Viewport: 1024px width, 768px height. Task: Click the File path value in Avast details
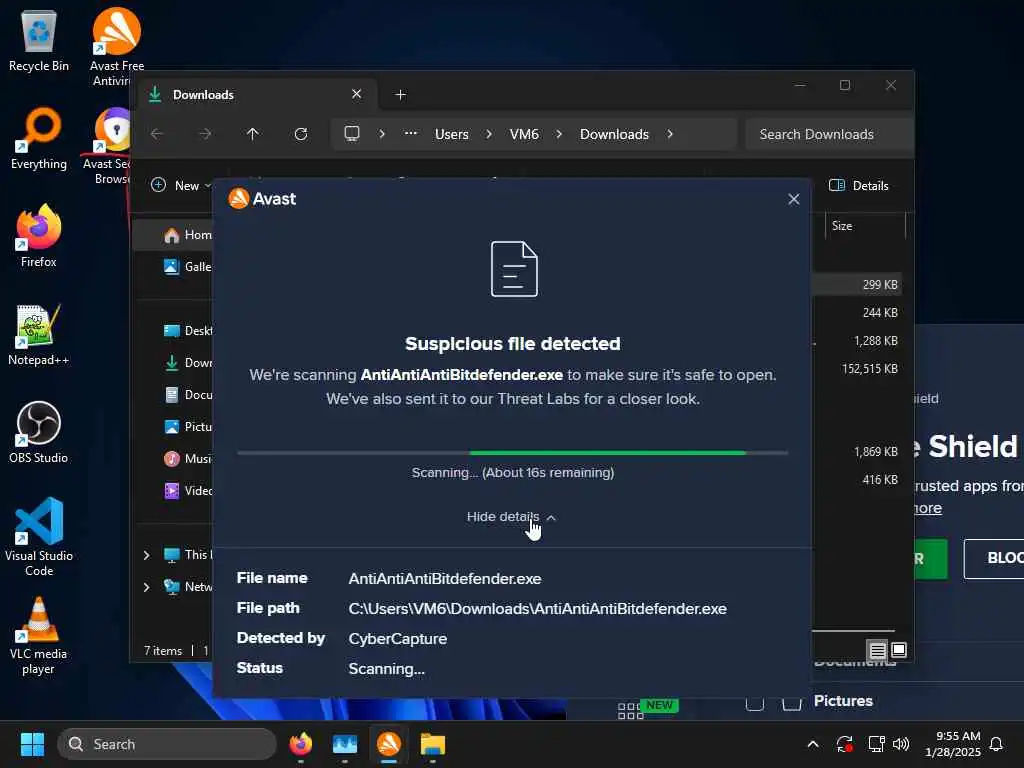(537, 609)
